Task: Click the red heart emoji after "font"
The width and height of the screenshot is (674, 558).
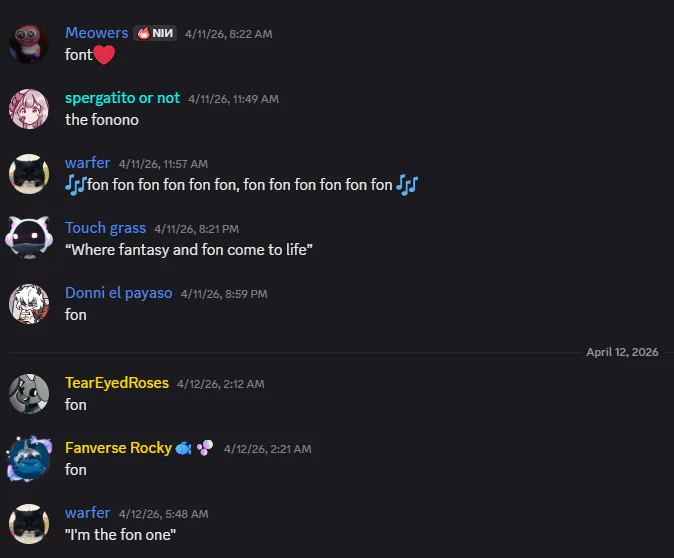Action: [x=105, y=55]
